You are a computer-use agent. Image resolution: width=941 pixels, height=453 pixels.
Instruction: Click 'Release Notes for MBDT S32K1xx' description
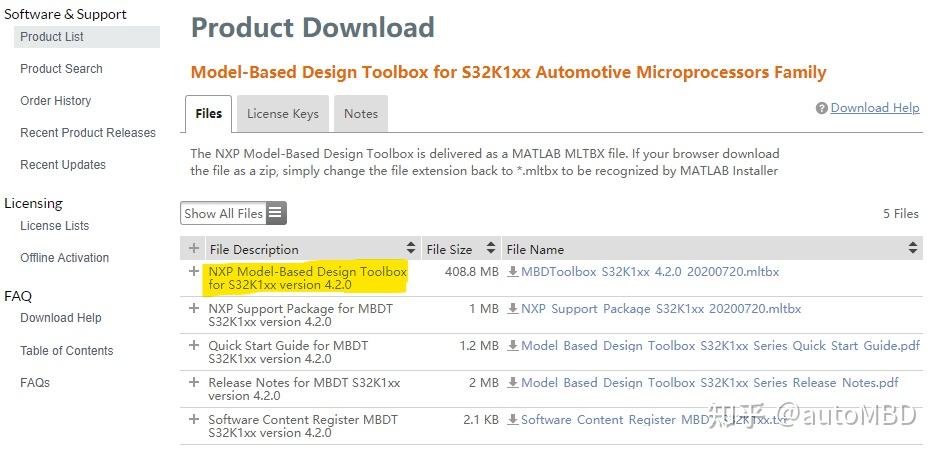[x=304, y=389]
